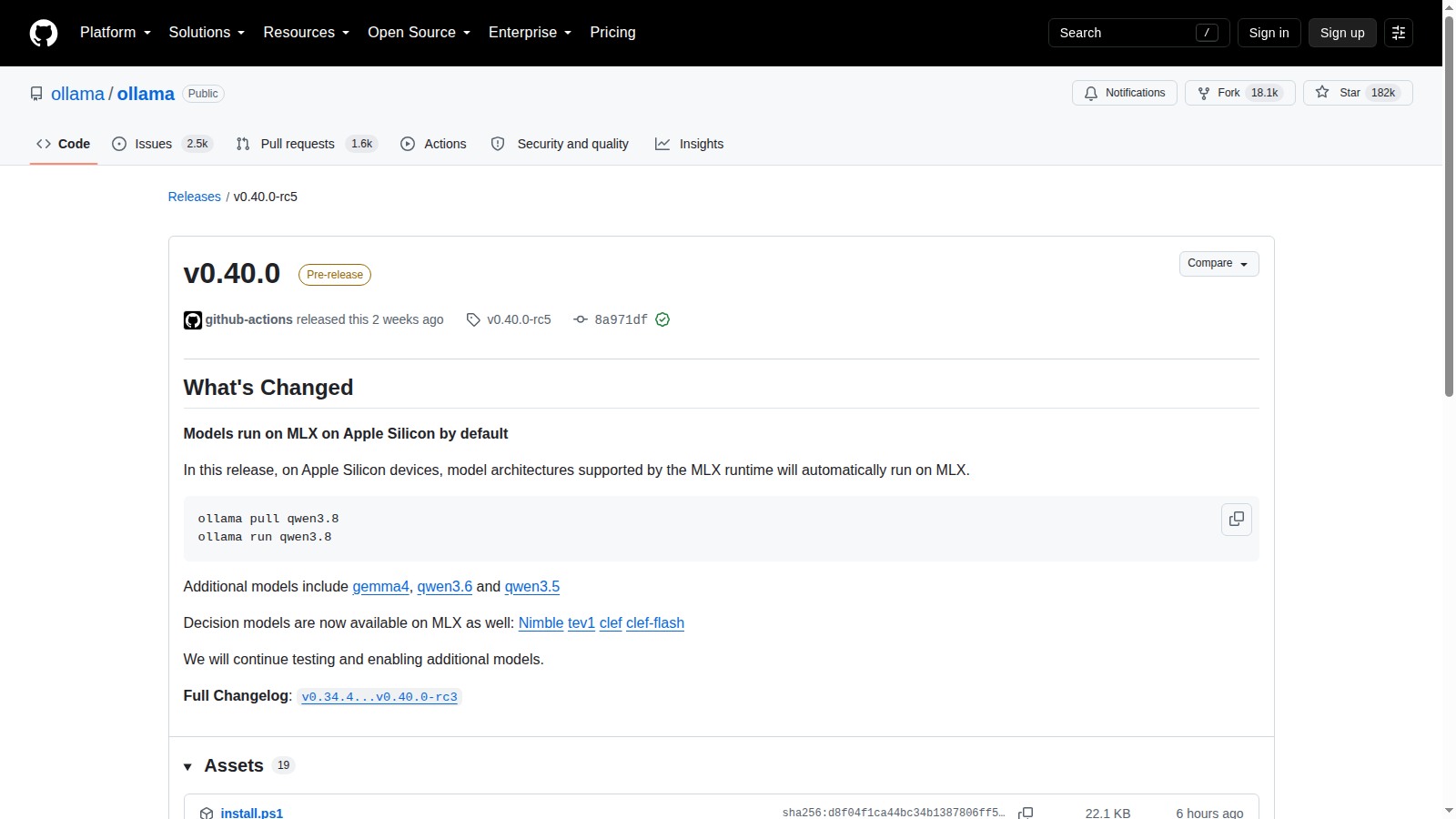Click the fork icon in Fork button
This screenshot has height=819, width=1456.
coord(1204,93)
